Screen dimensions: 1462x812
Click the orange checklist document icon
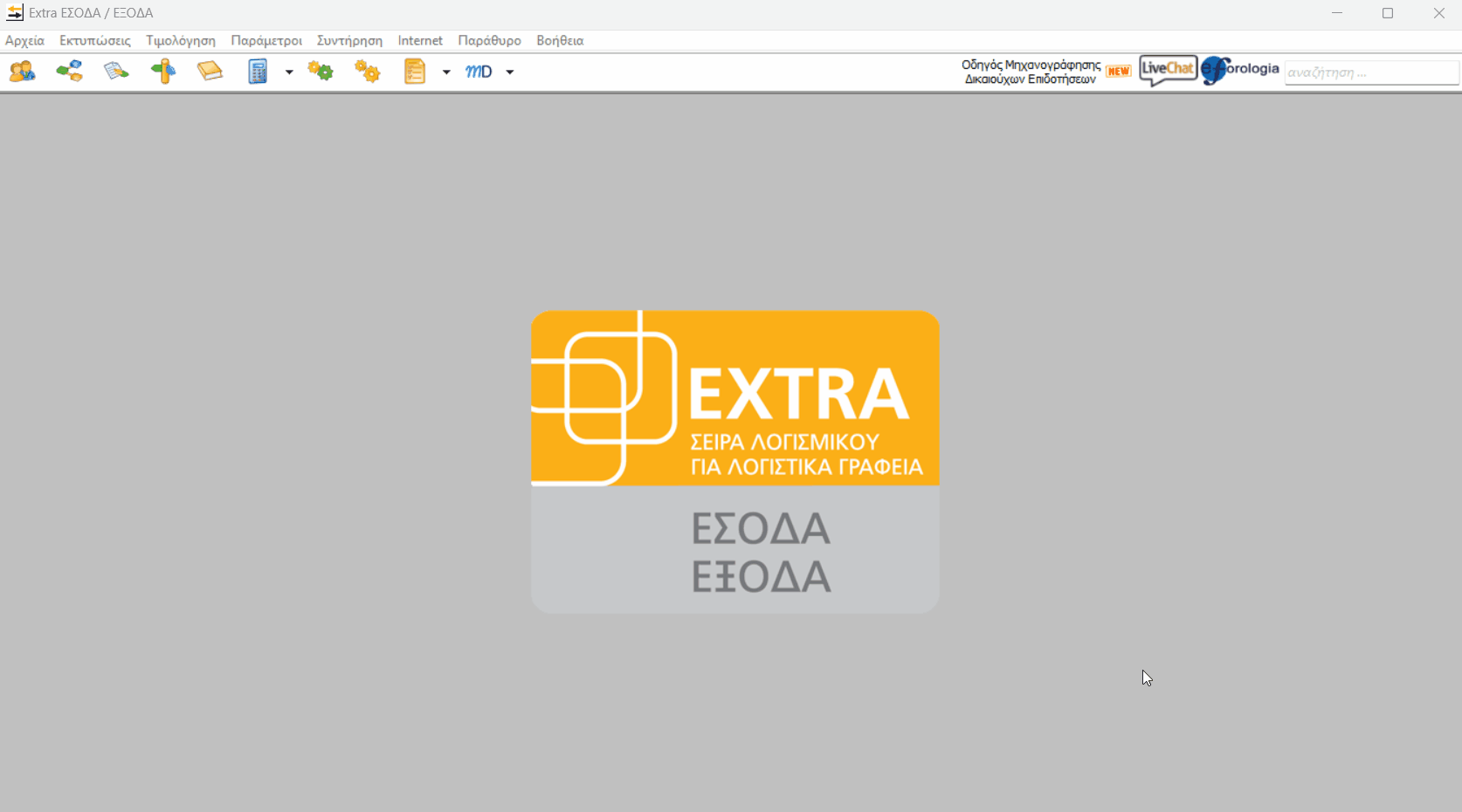tap(415, 72)
